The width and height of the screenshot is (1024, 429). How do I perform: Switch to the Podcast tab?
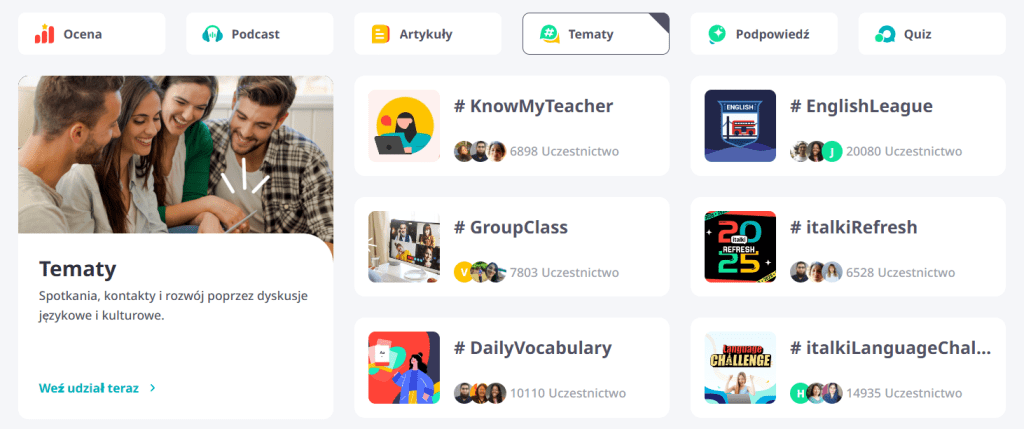(x=259, y=34)
